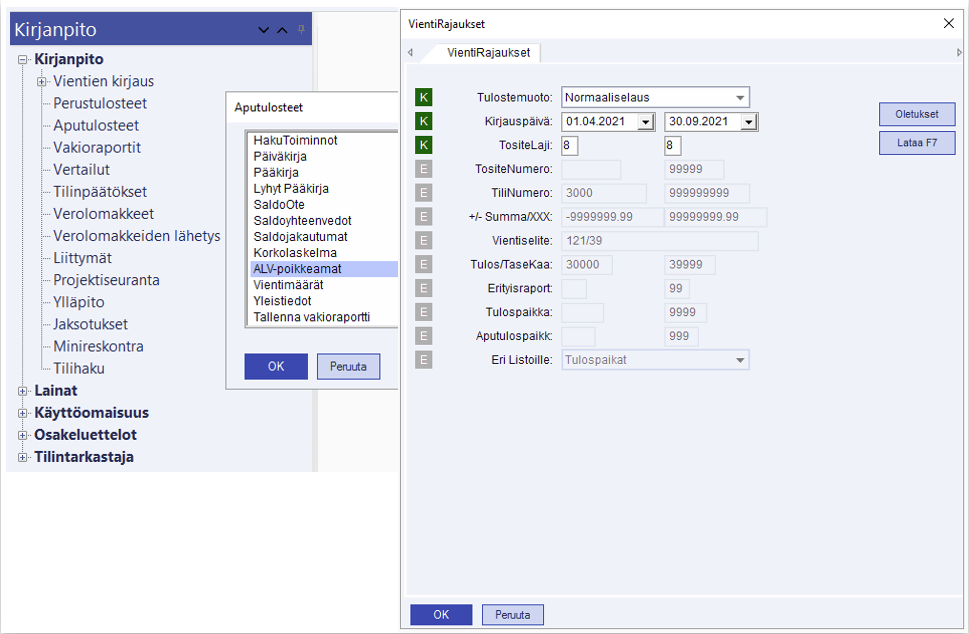Click the pin icon in Kirjanpito header
Image resolution: width=969 pixels, height=634 pixels.
(301, 30)
